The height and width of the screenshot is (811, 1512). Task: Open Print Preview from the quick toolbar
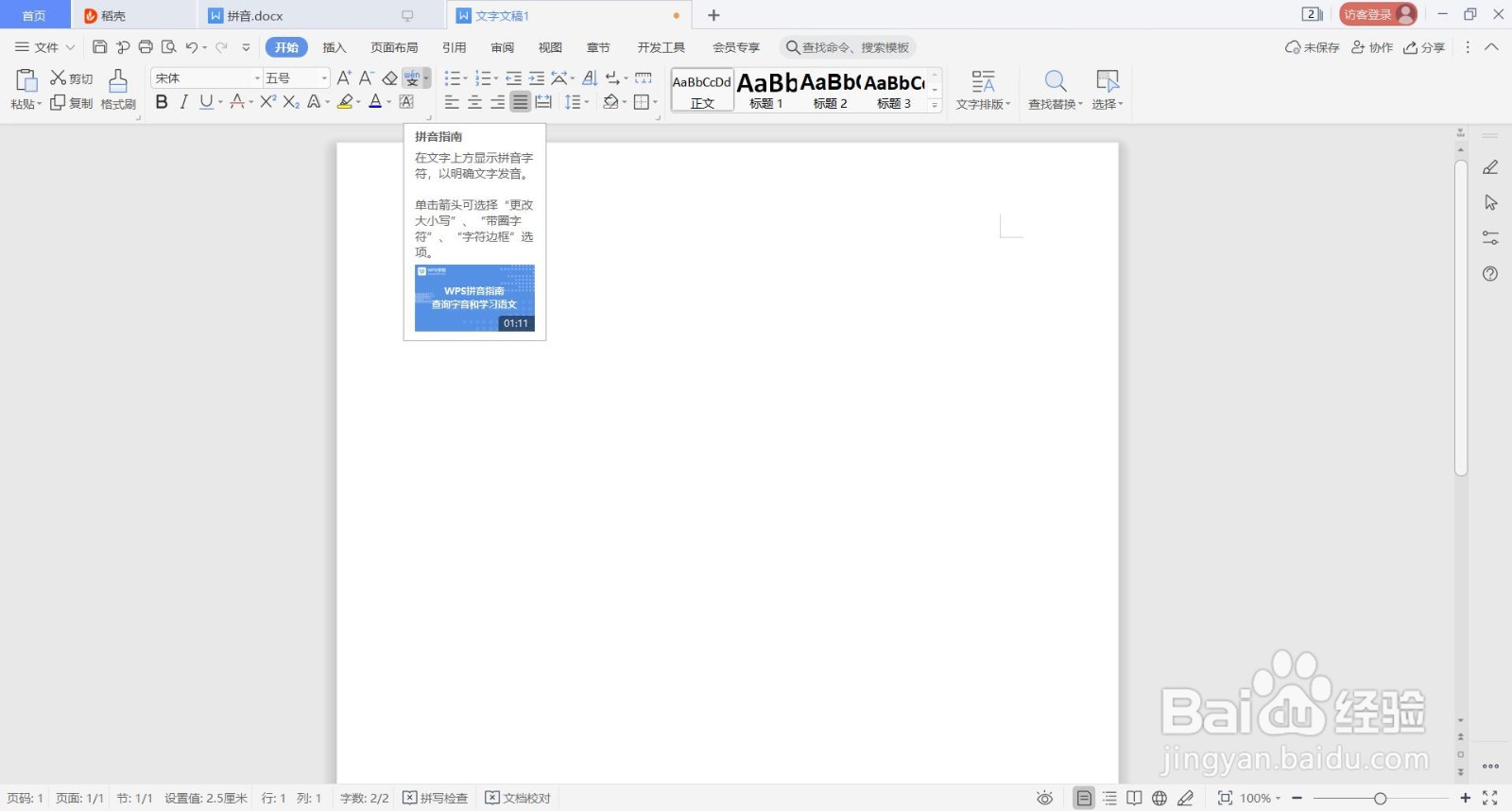[x=169, y=47]
